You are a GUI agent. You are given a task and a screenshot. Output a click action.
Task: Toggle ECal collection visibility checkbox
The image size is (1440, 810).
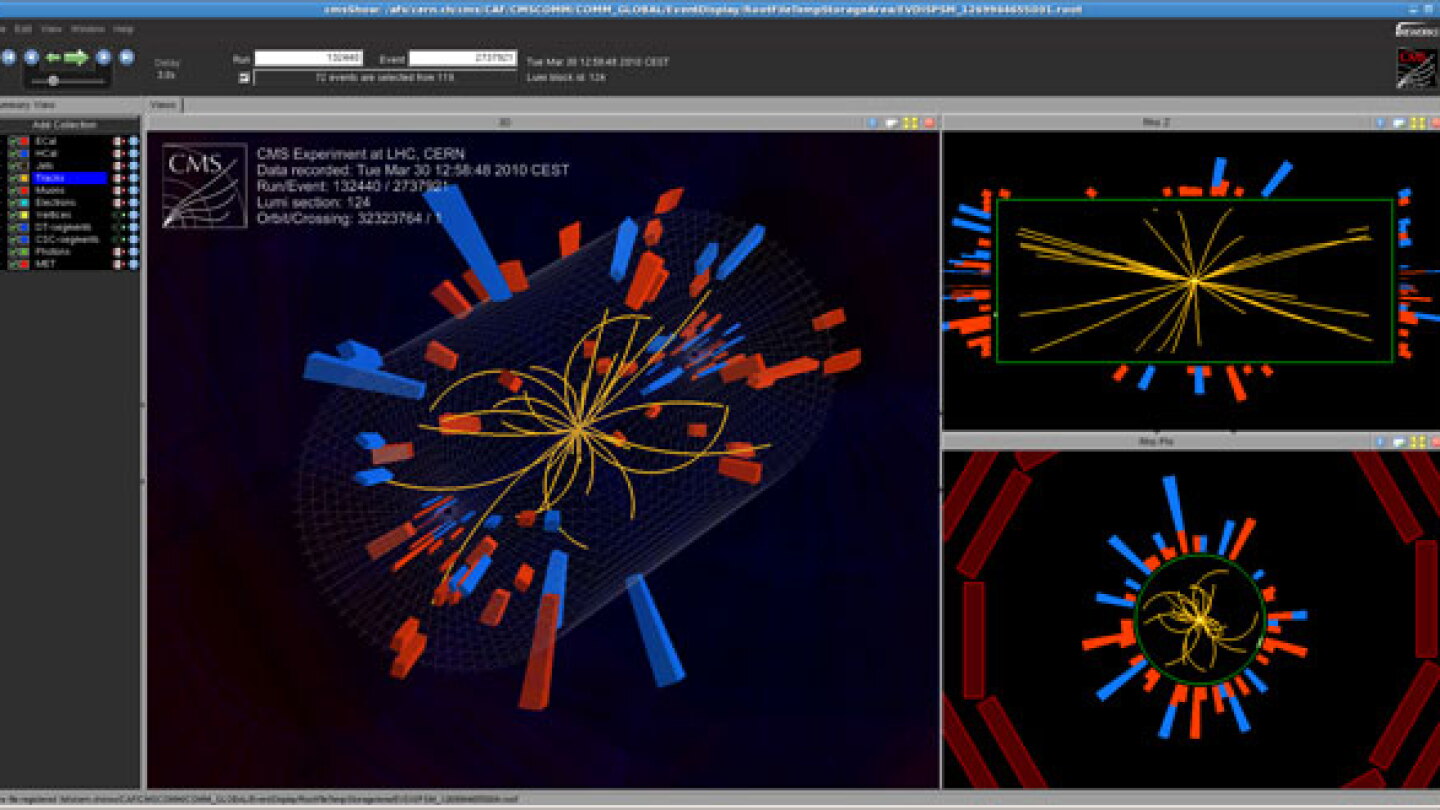[x=12, y=141]
